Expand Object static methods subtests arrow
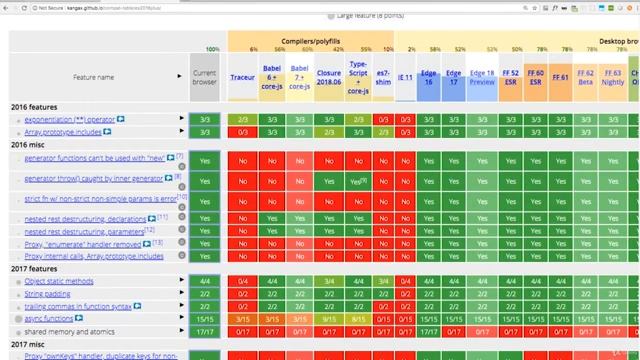Viewport: 640px width, 360px height. coord(182,280)
